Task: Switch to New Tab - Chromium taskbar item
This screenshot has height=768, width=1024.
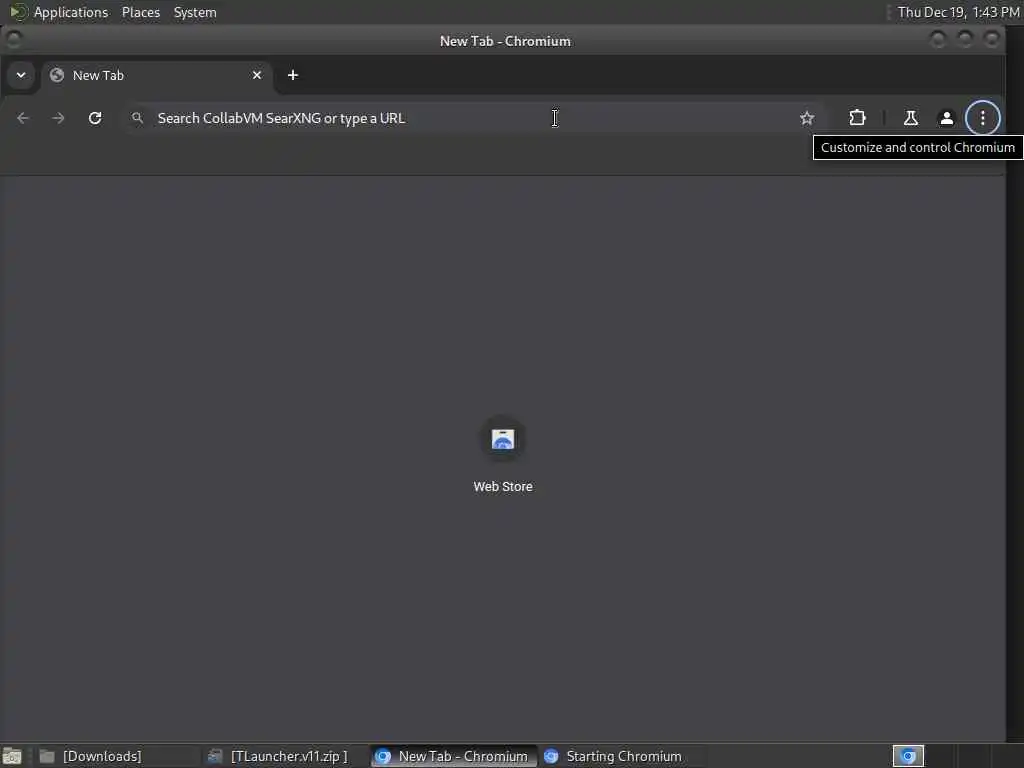Action: 454,756
